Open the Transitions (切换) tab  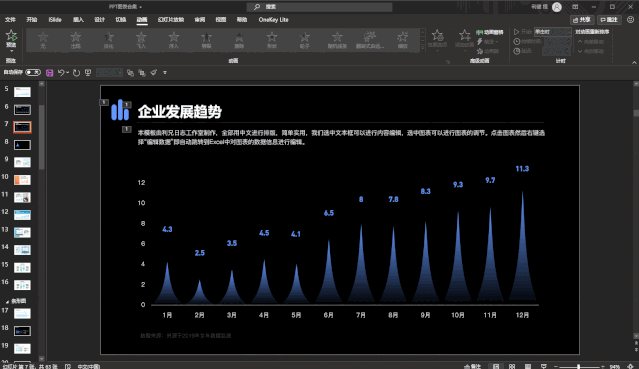121,20
